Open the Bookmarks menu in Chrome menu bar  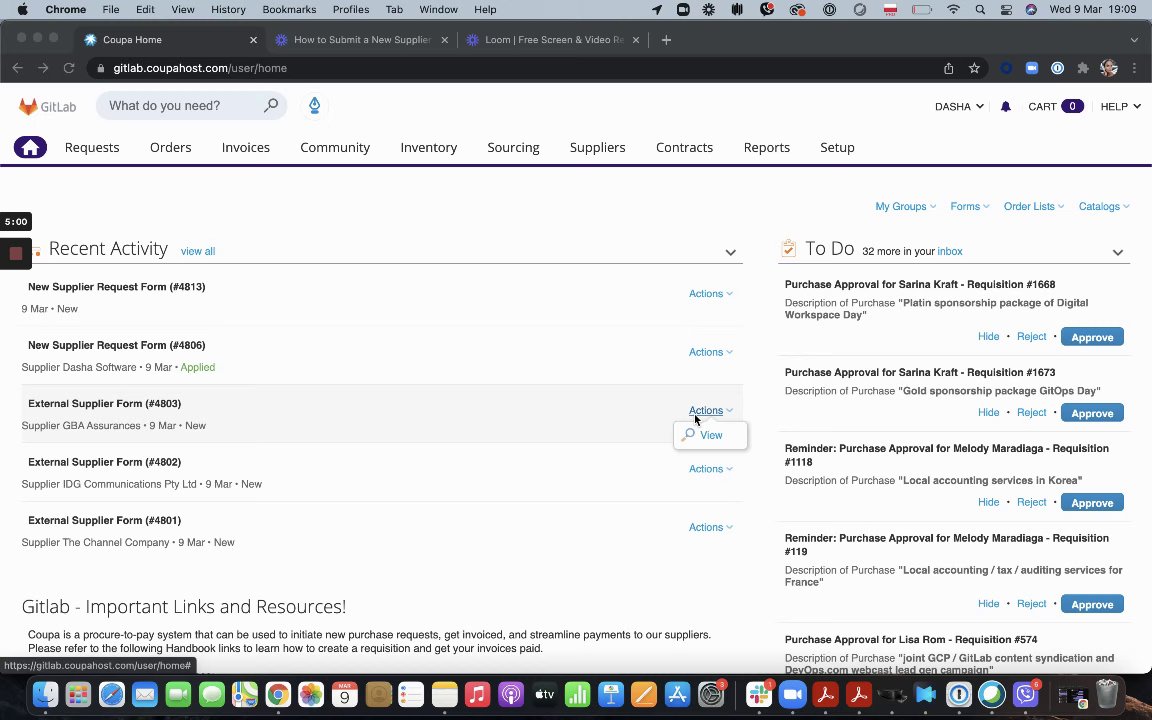pyautogui.click(x=289, y=10)
